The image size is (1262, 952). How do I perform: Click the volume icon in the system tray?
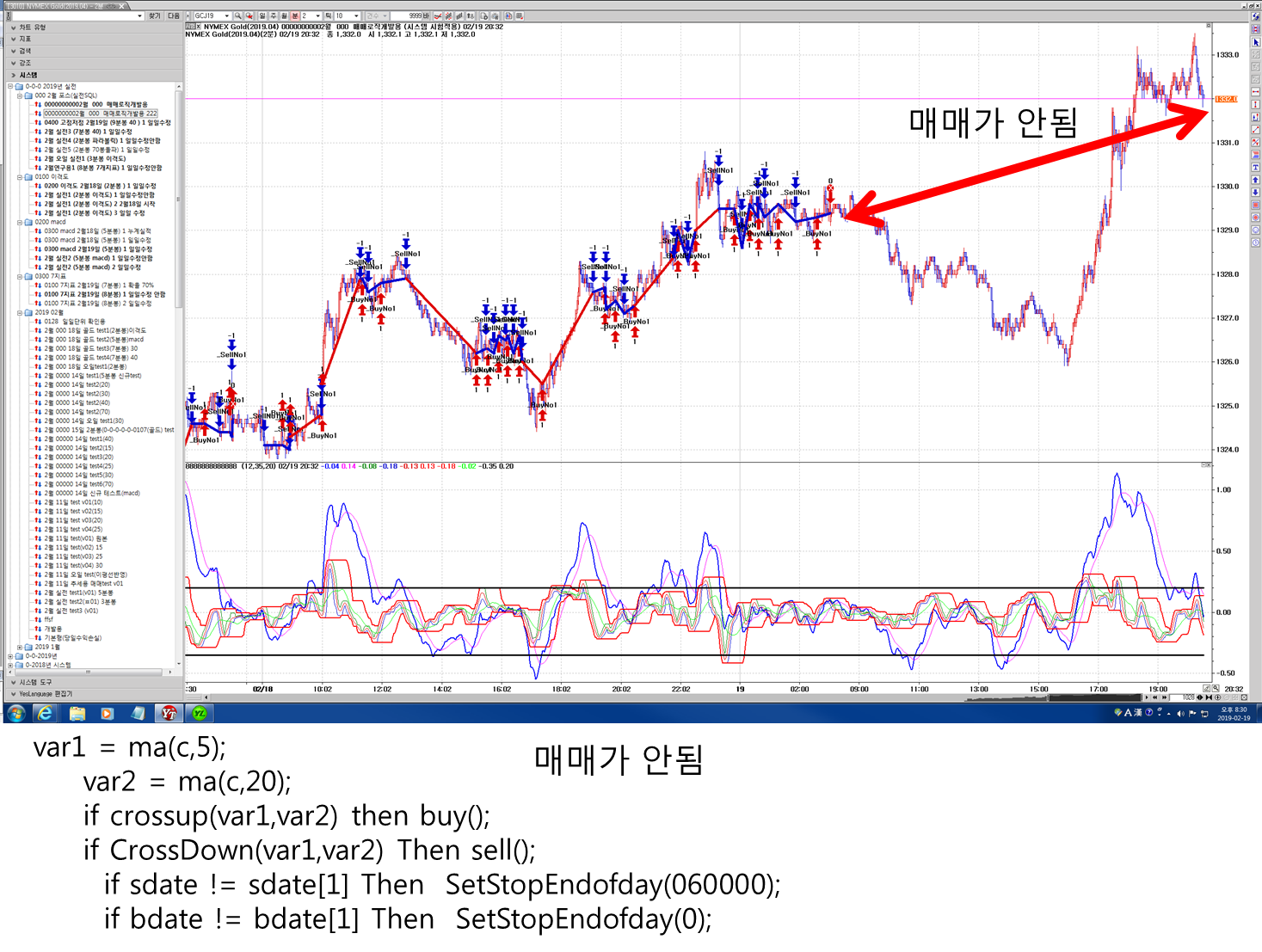pos(1180,713)
